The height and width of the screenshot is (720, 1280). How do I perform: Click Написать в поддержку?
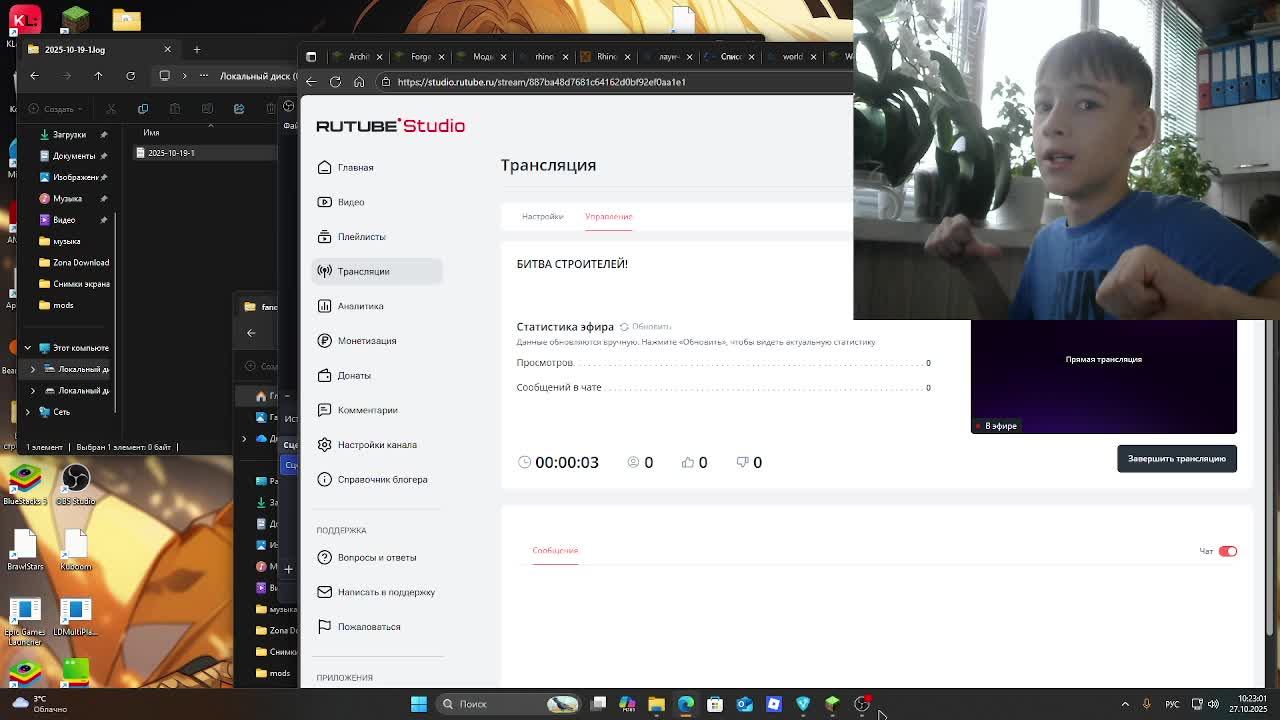[376, 592]
